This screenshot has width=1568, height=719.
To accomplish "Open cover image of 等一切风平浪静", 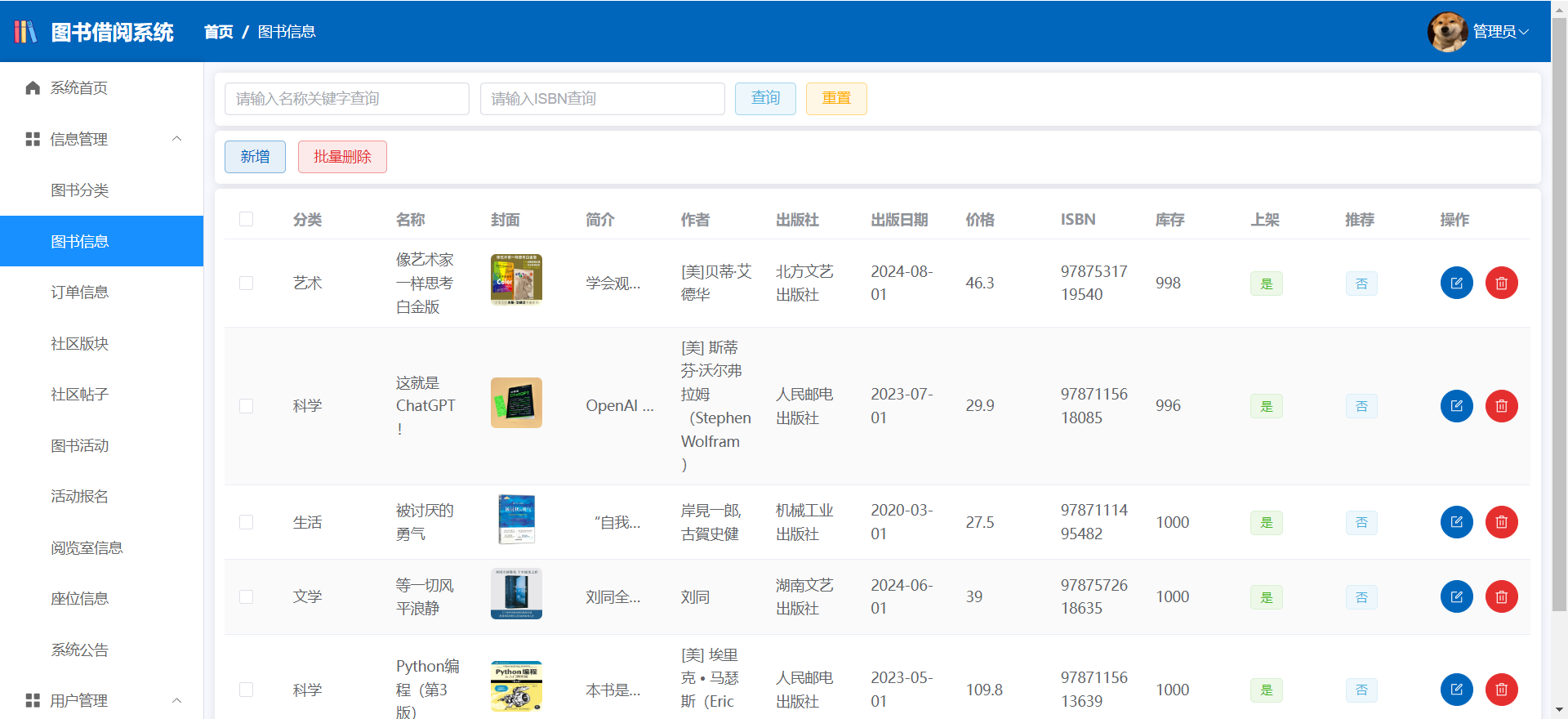I will [516, 594].
